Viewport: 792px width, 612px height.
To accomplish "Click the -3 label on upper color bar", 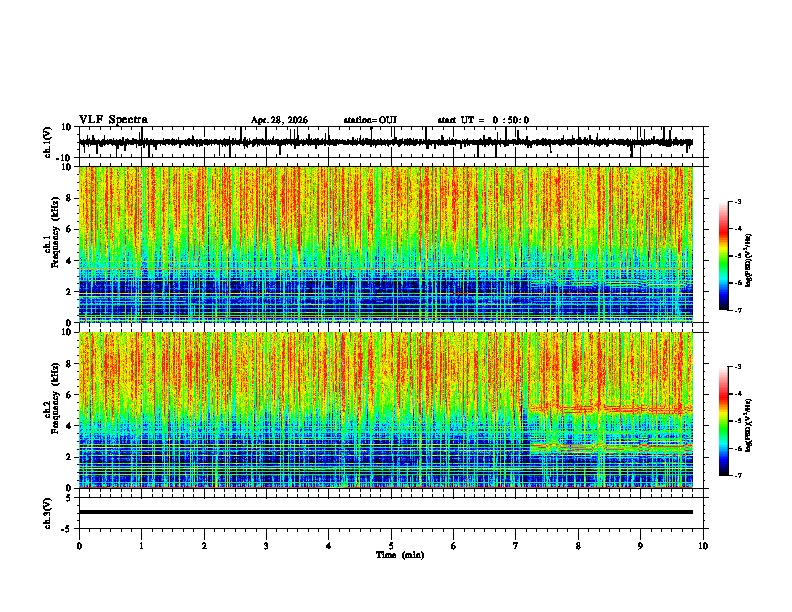I will tap(737, 201).
